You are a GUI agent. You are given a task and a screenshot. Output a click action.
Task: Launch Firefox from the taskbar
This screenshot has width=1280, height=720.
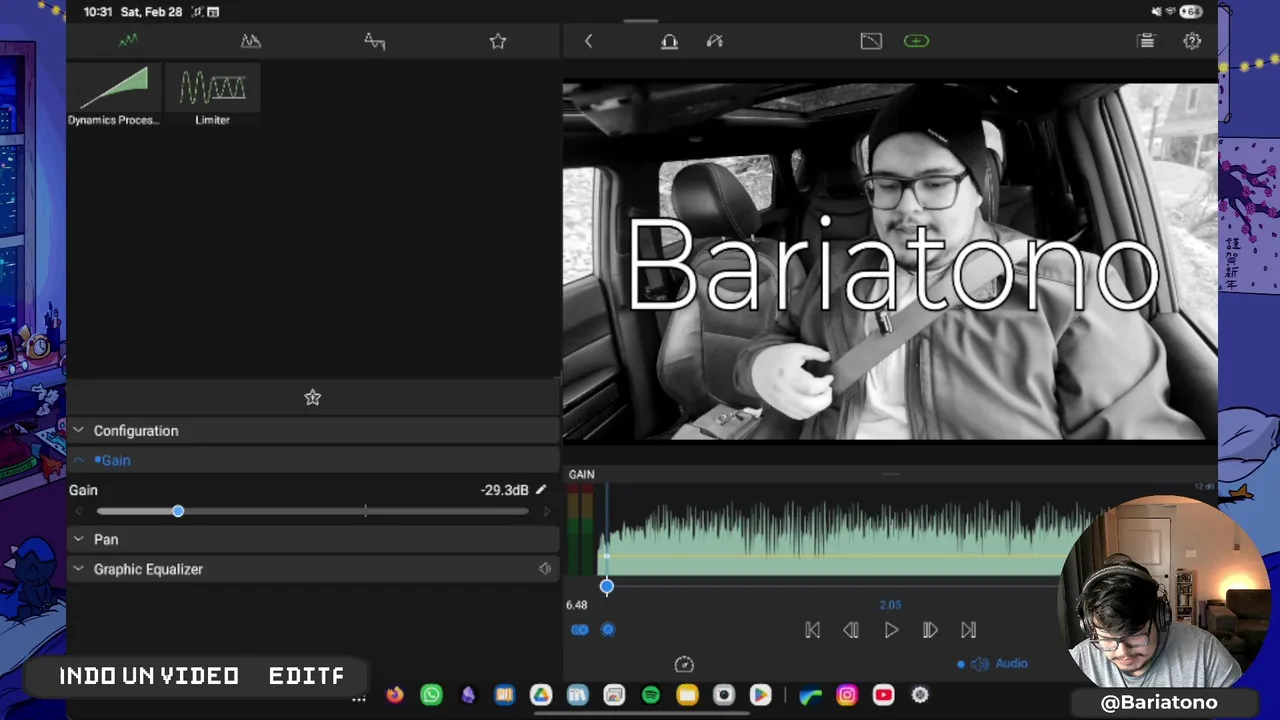[395, 695]
